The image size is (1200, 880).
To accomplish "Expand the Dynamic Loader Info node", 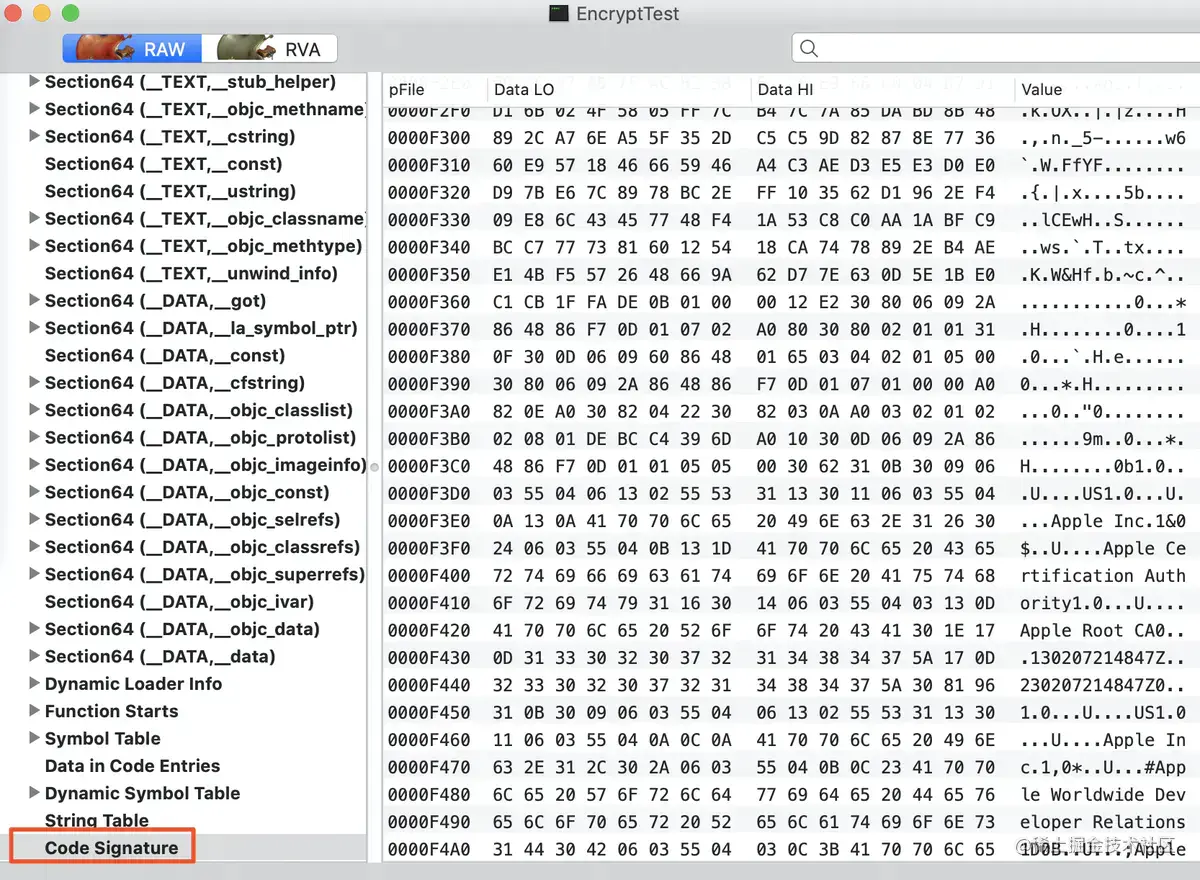I will coord(35,683).
